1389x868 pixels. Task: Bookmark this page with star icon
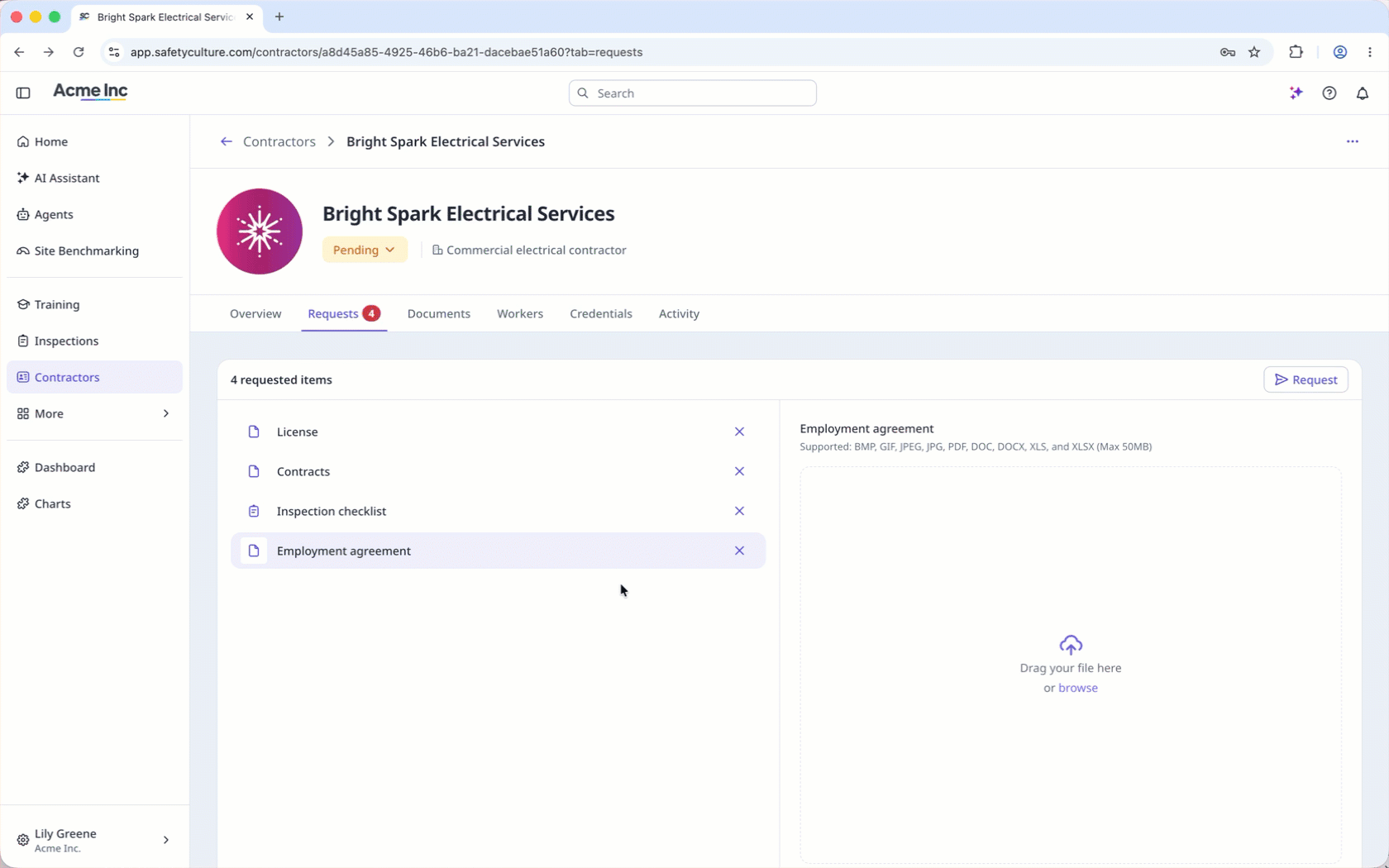[x=1254, y=52]
